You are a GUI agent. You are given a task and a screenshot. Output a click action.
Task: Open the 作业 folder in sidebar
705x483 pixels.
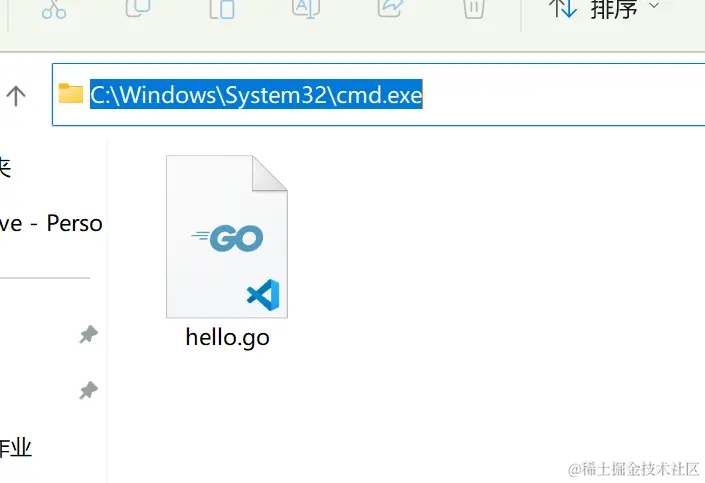[16, 448]
